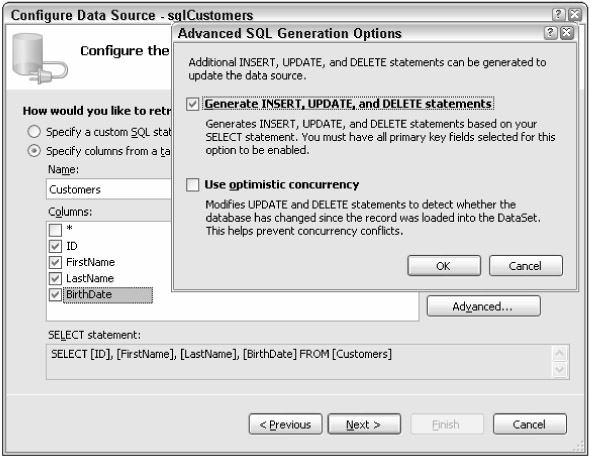
Task: Cancel the Advanced SQL options dialog
Action: click(x=526, y=266)
